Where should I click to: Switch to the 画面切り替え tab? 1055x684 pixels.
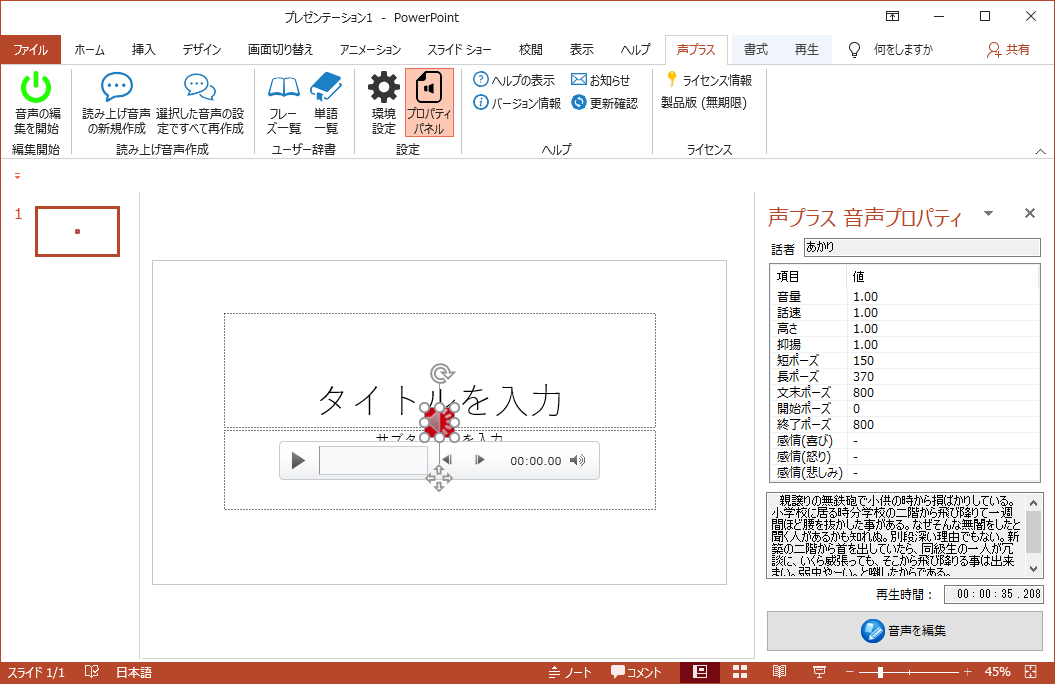[281, 50]
